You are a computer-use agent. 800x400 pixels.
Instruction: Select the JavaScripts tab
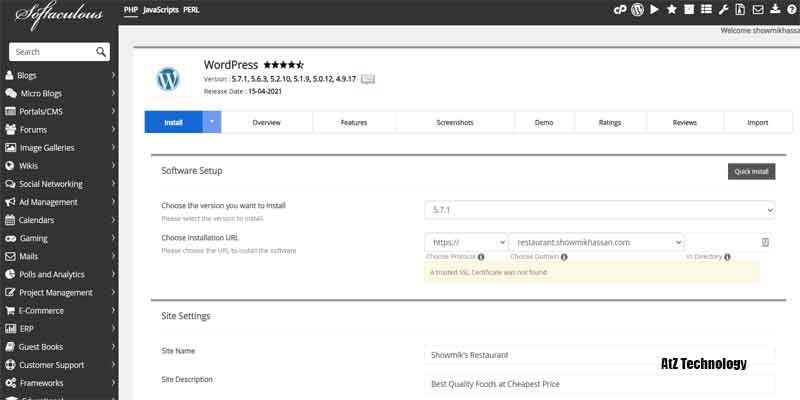click(x=161, y=10)
